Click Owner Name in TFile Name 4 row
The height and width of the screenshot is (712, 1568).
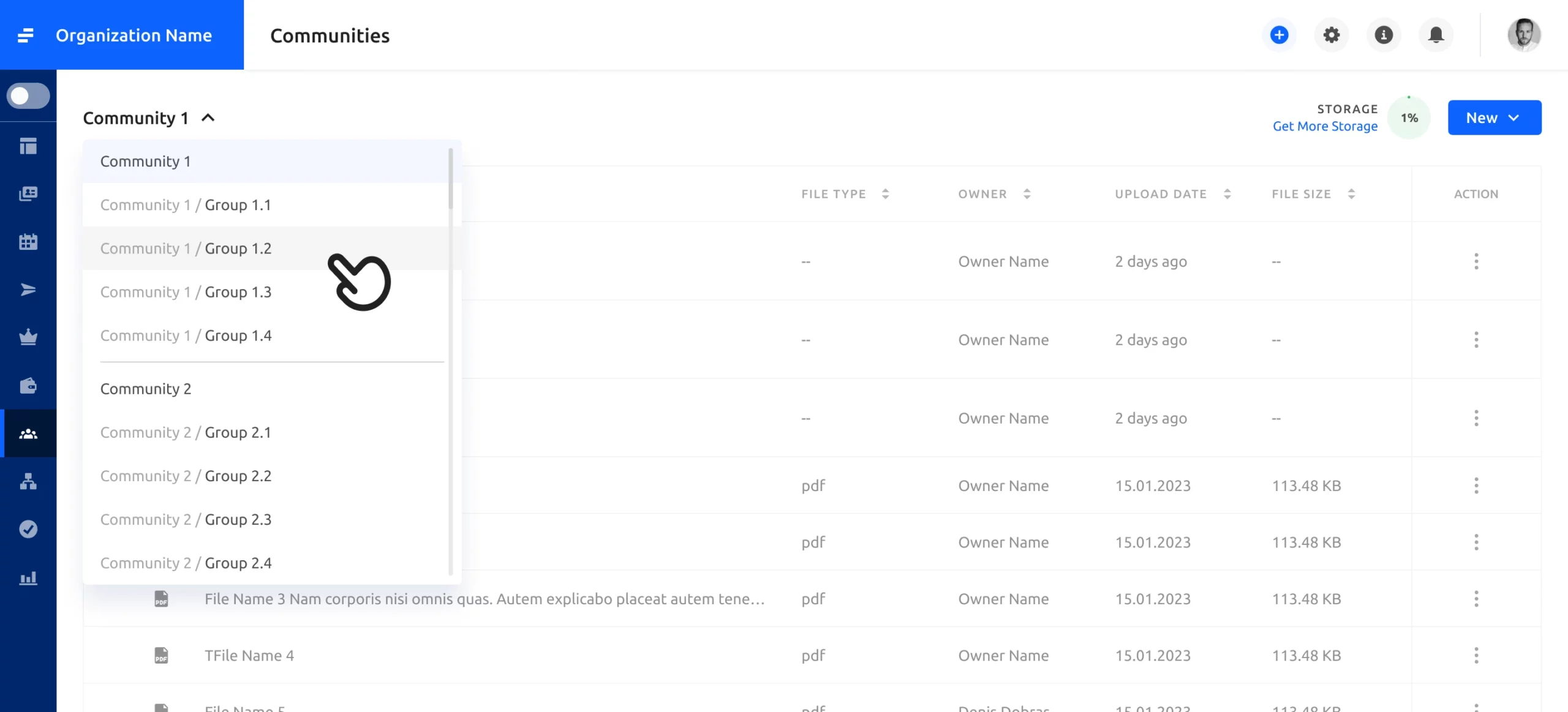(1003, 656)
